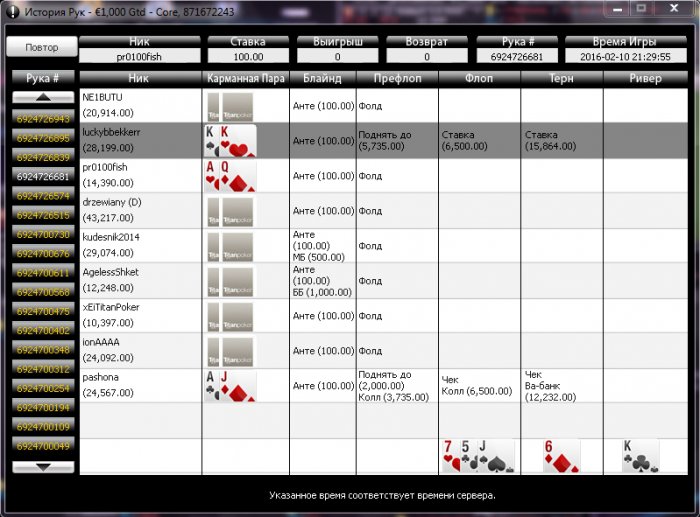
Task: Click NE1BUTU player name
Action: pyautogui.click(x=102, y=97)
